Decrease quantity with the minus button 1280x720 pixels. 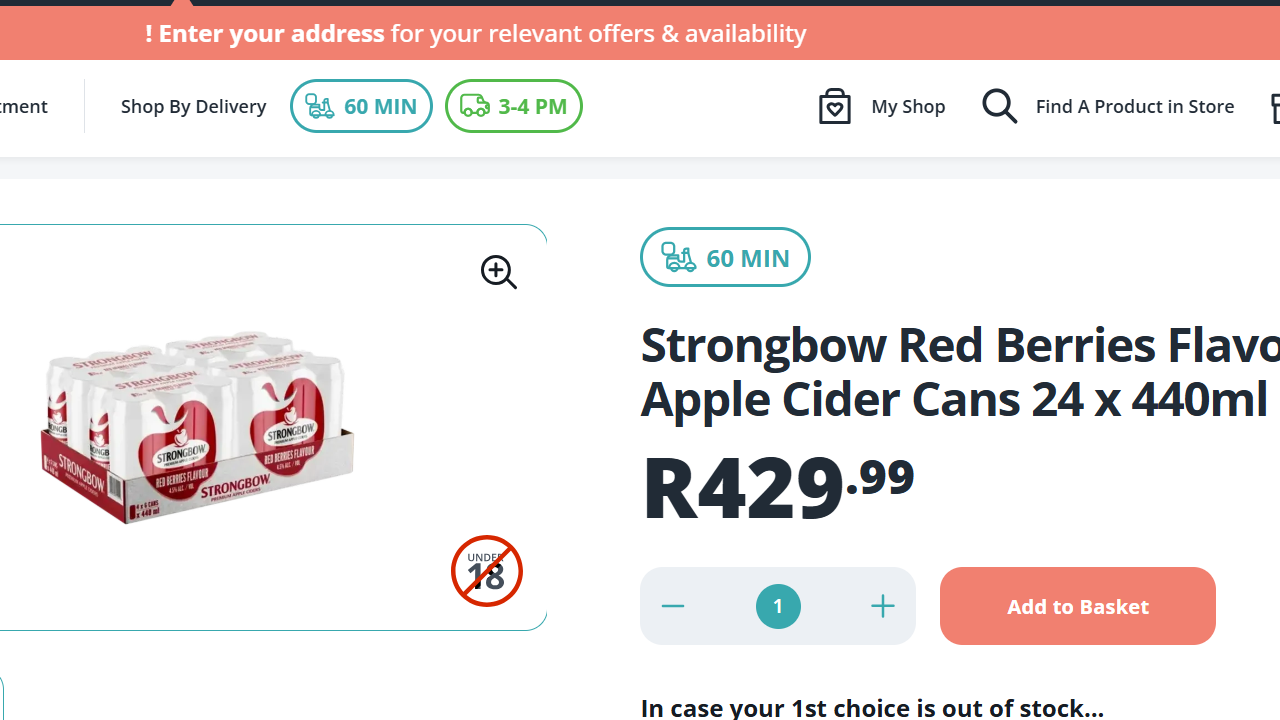(673, 606)
